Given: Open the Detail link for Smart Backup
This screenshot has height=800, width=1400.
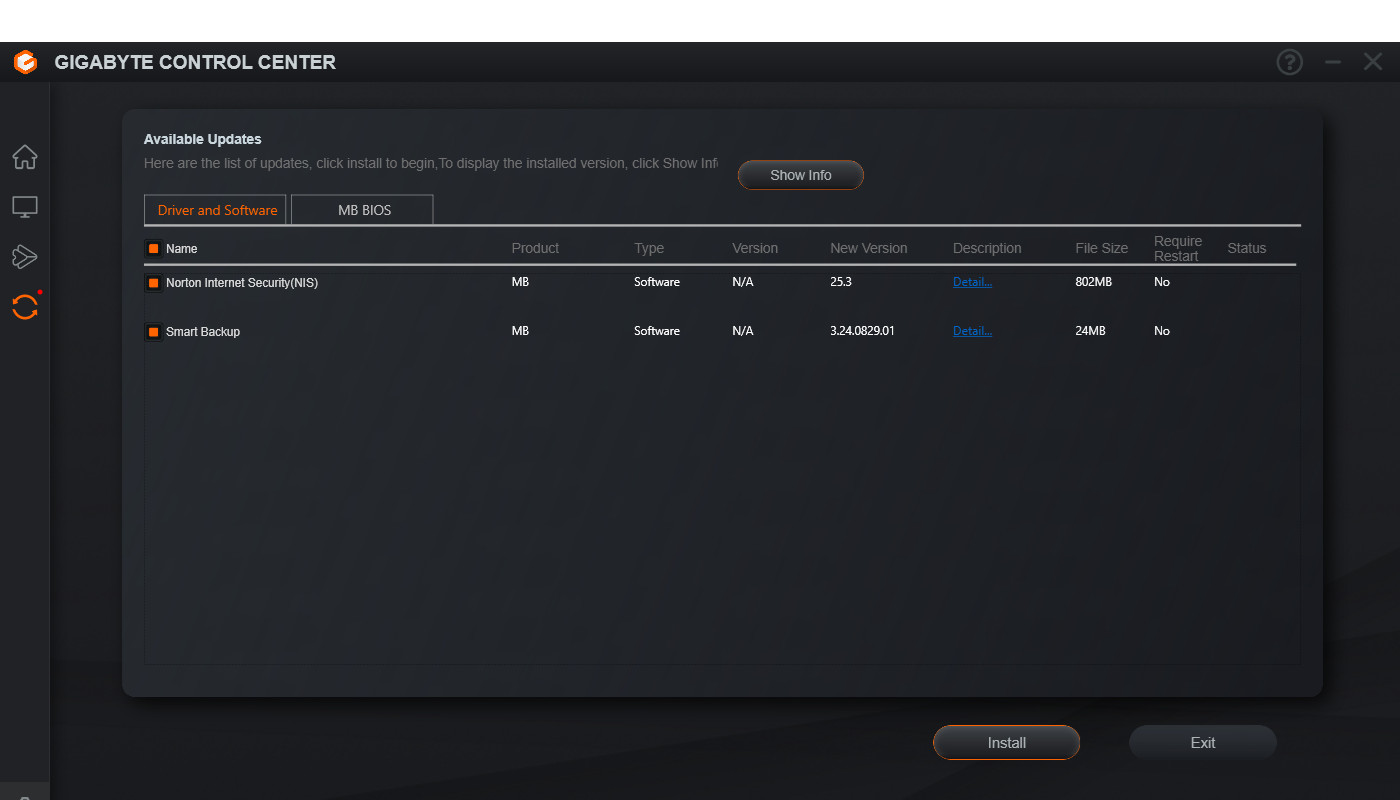Looking at the screenshot, I should click(972, 331).
